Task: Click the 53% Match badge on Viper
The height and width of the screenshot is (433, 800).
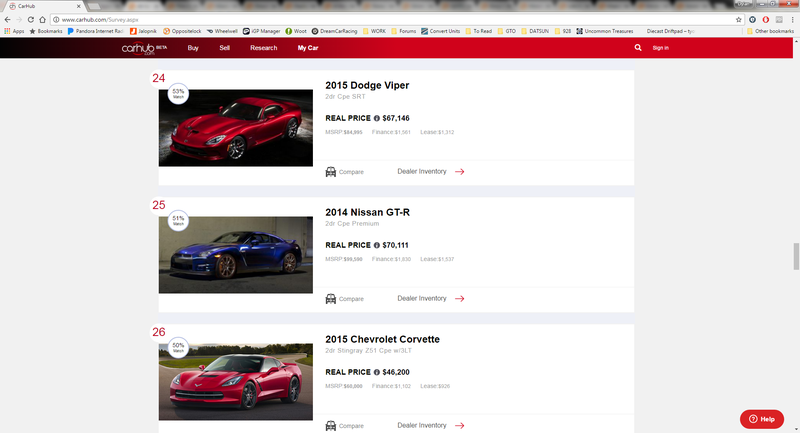Action: tap(178, 93)
